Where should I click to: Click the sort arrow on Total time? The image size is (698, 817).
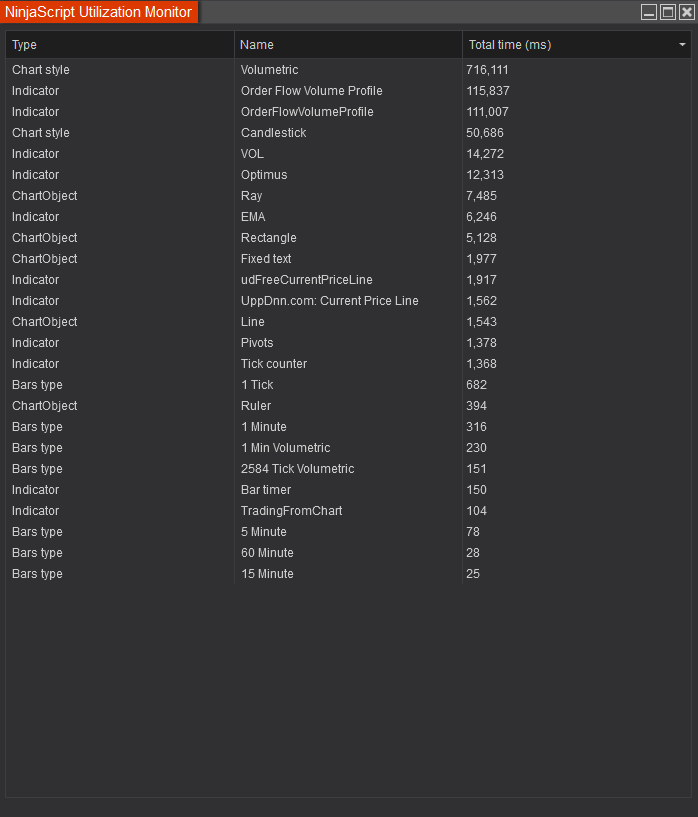point(682,45)
